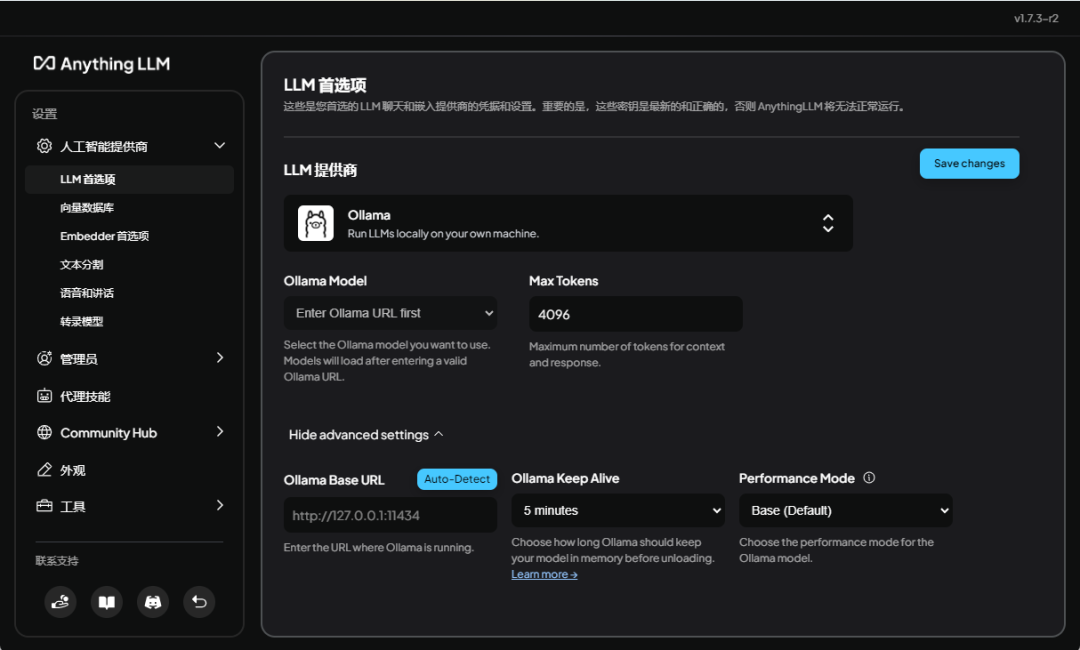Collapse Hide advanced settings
This screenshot has height=650, width=1080.
tap(366, 434)
